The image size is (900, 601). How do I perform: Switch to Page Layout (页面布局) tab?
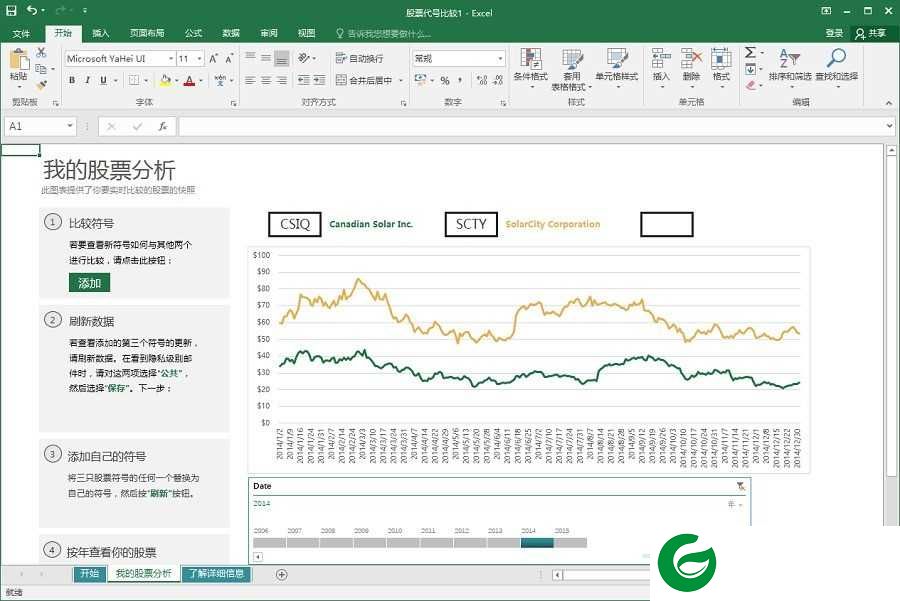(146, 33)
